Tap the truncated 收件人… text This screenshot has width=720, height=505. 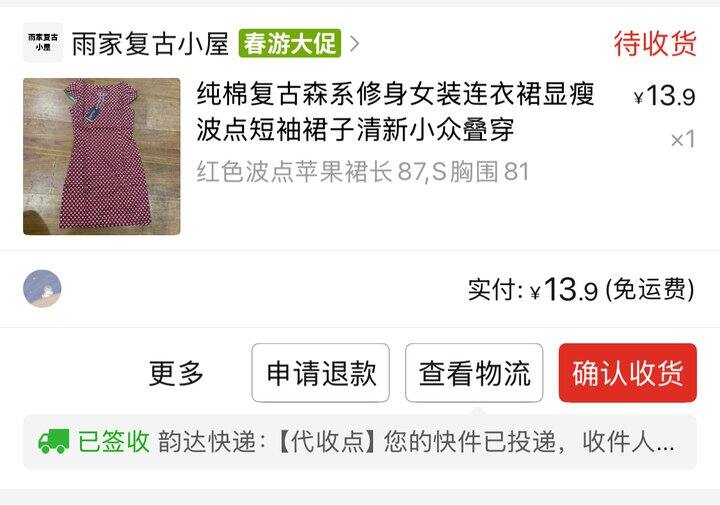[628, 442]
